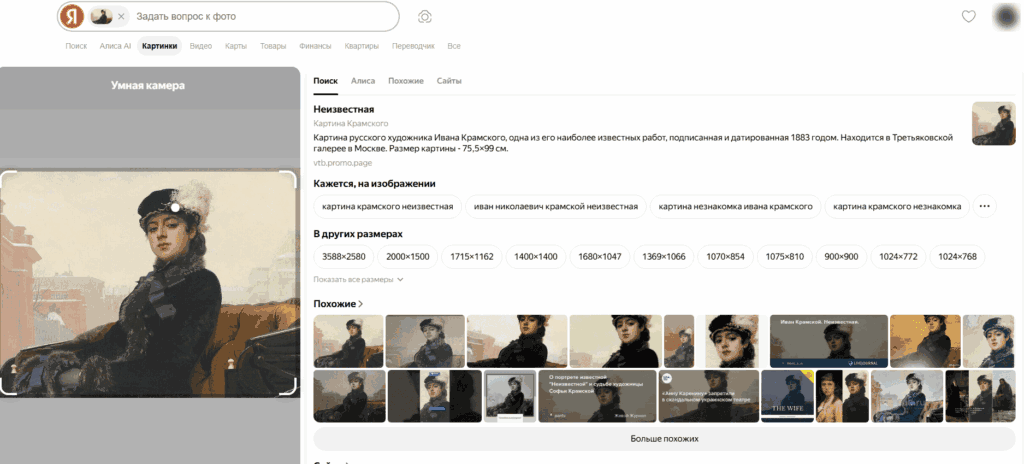
Task: Show more suggestions with ellipsis button
Action: click(x=985, y=207)
